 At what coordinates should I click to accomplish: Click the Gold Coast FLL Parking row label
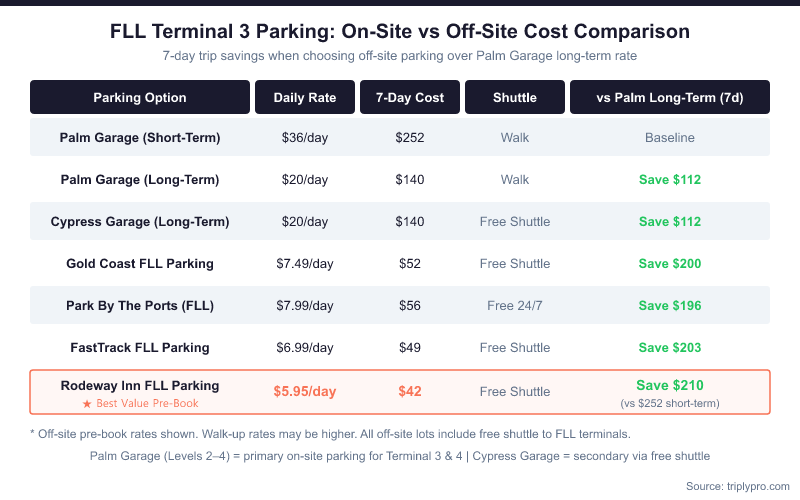pyautogui.click(x=140, y=264)
